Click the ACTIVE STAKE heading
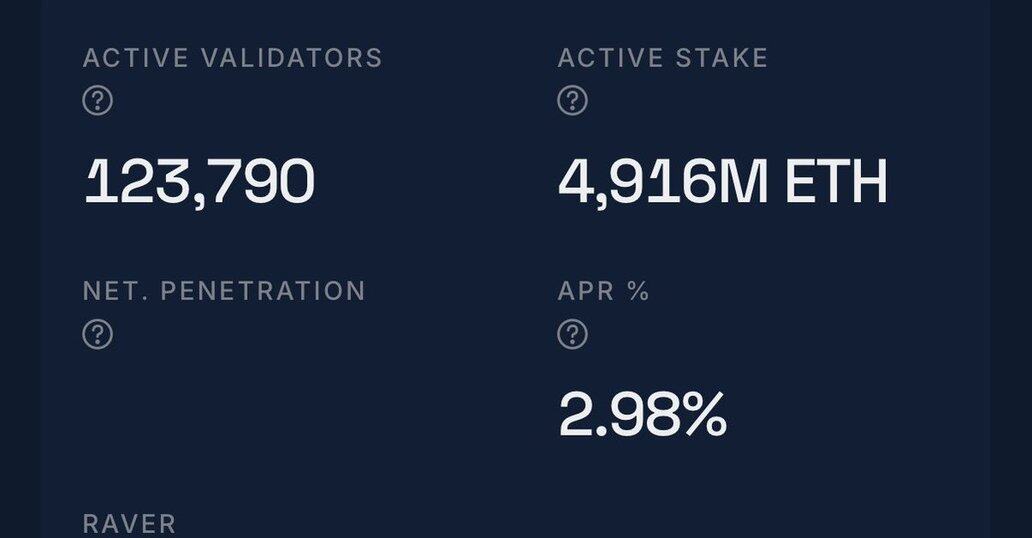This screenshot has width=1032, height=538. point(662,58)
